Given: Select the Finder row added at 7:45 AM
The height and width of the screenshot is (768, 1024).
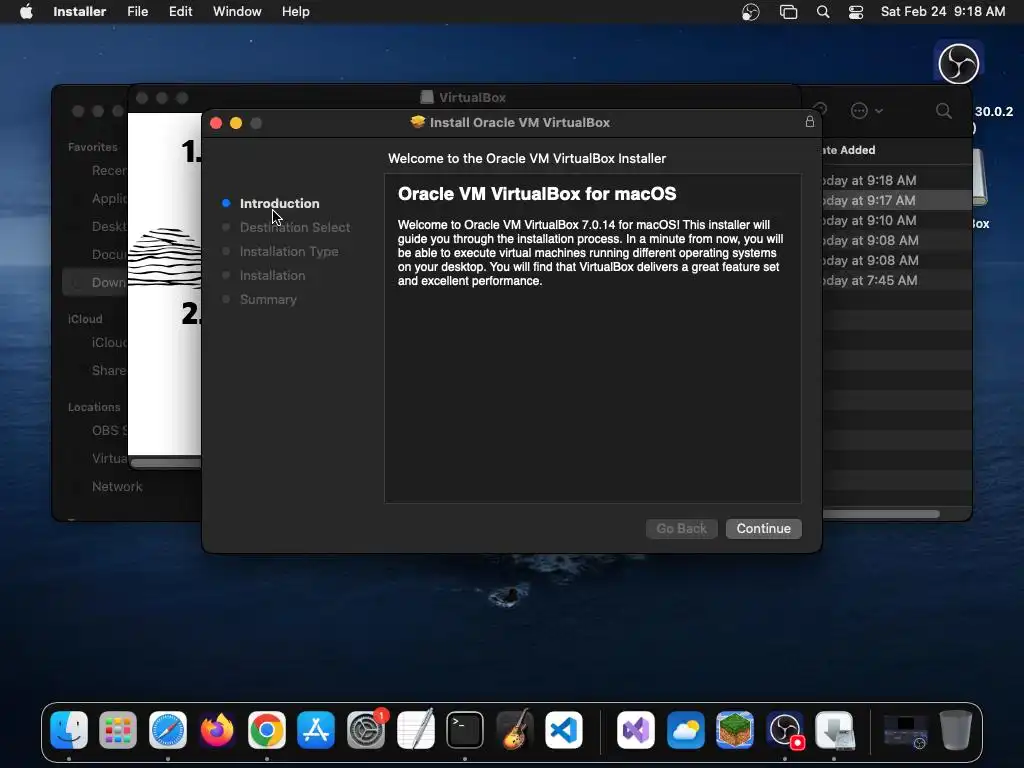Looking at the screenshot, I should [897, 281].
